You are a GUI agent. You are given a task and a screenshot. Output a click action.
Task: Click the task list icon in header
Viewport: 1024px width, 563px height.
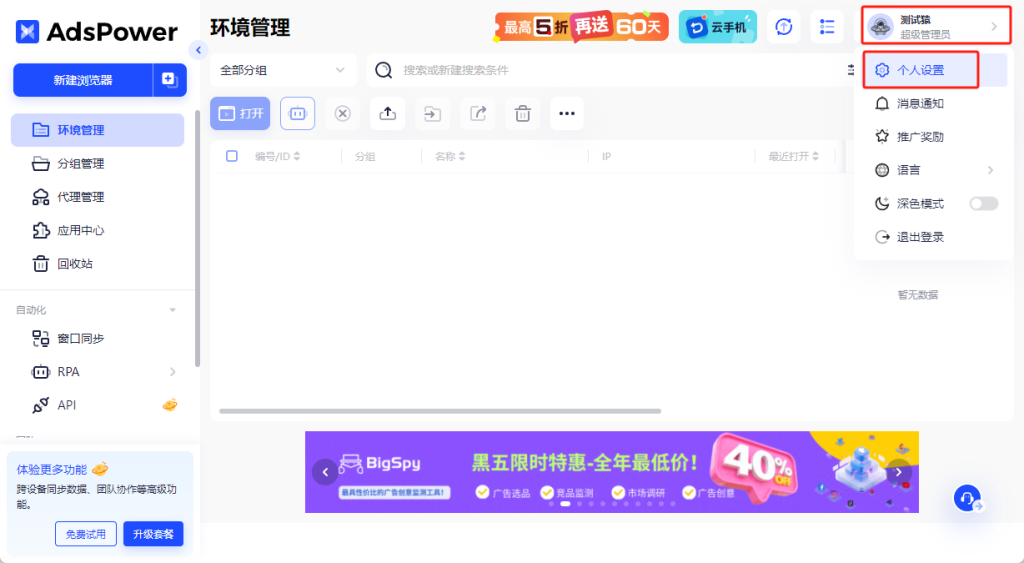click(827, 27)
